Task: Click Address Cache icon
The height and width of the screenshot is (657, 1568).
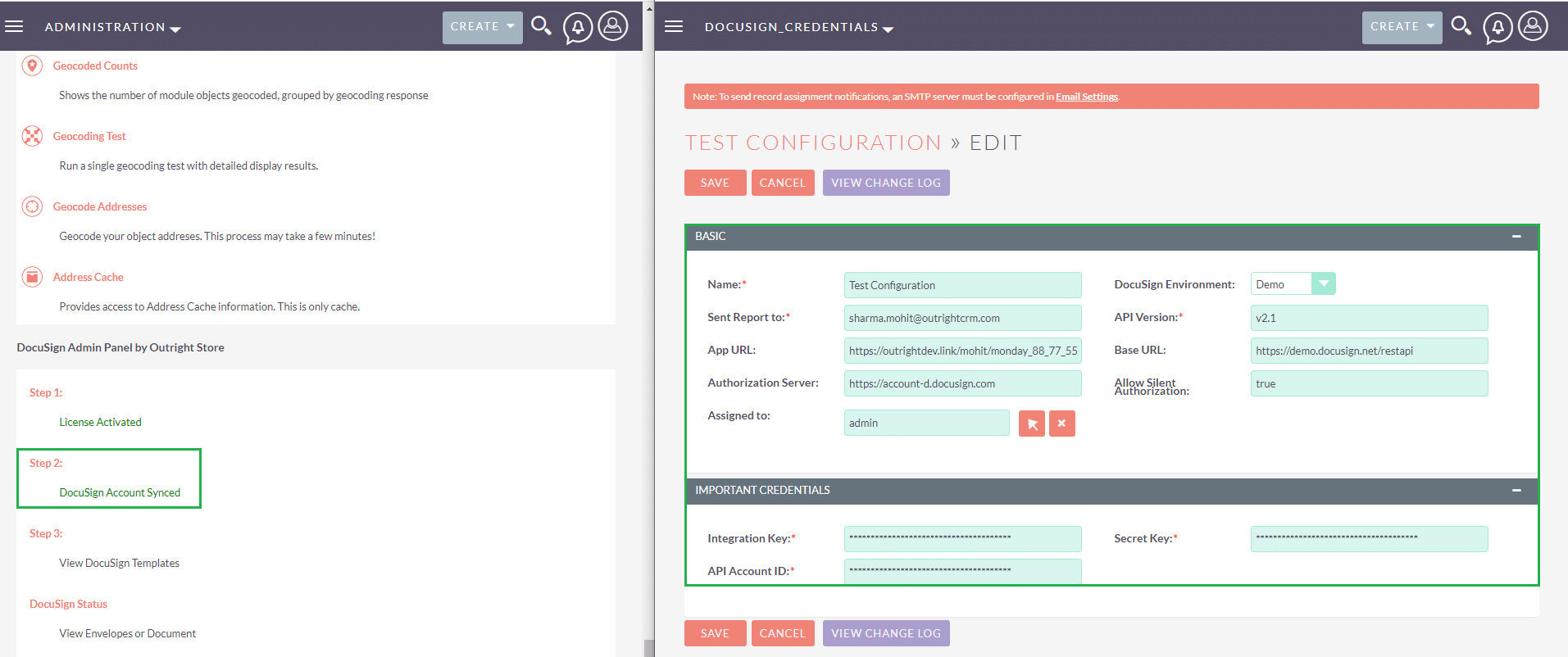Action: pos(32,277)
